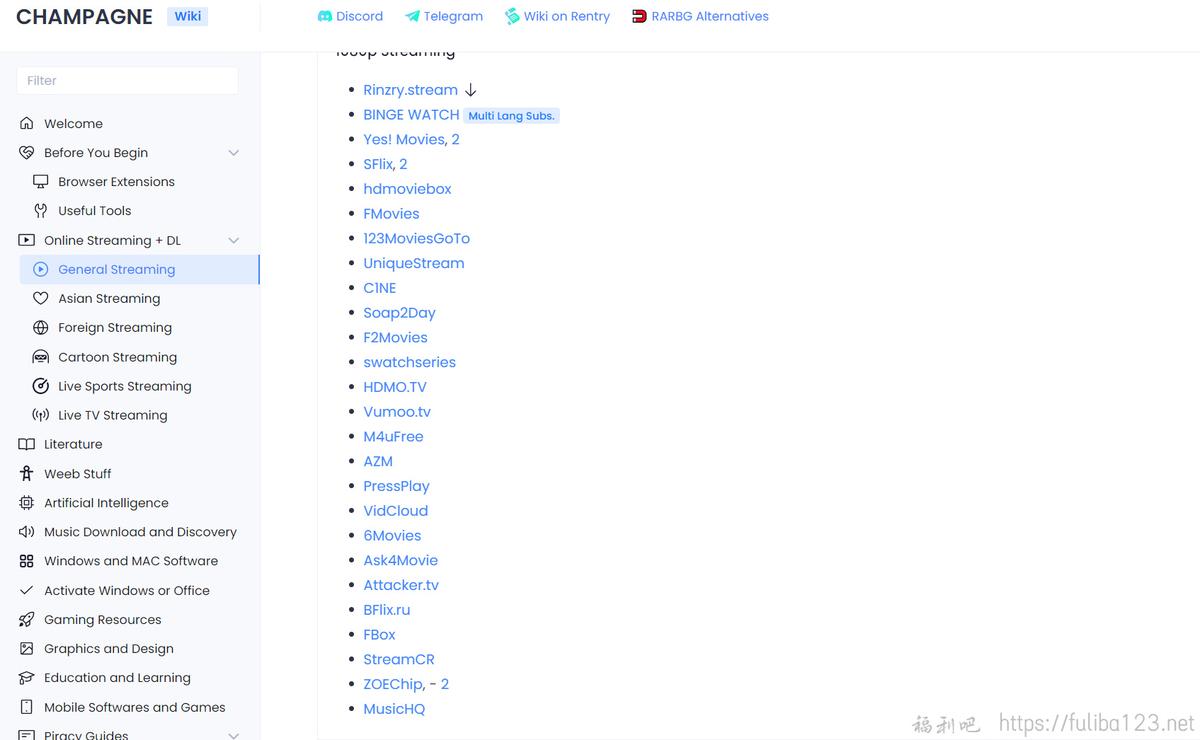Click the Welcome home icon in sidebar
Viewport: 1200px width, 740px height.
pos(27,124)
